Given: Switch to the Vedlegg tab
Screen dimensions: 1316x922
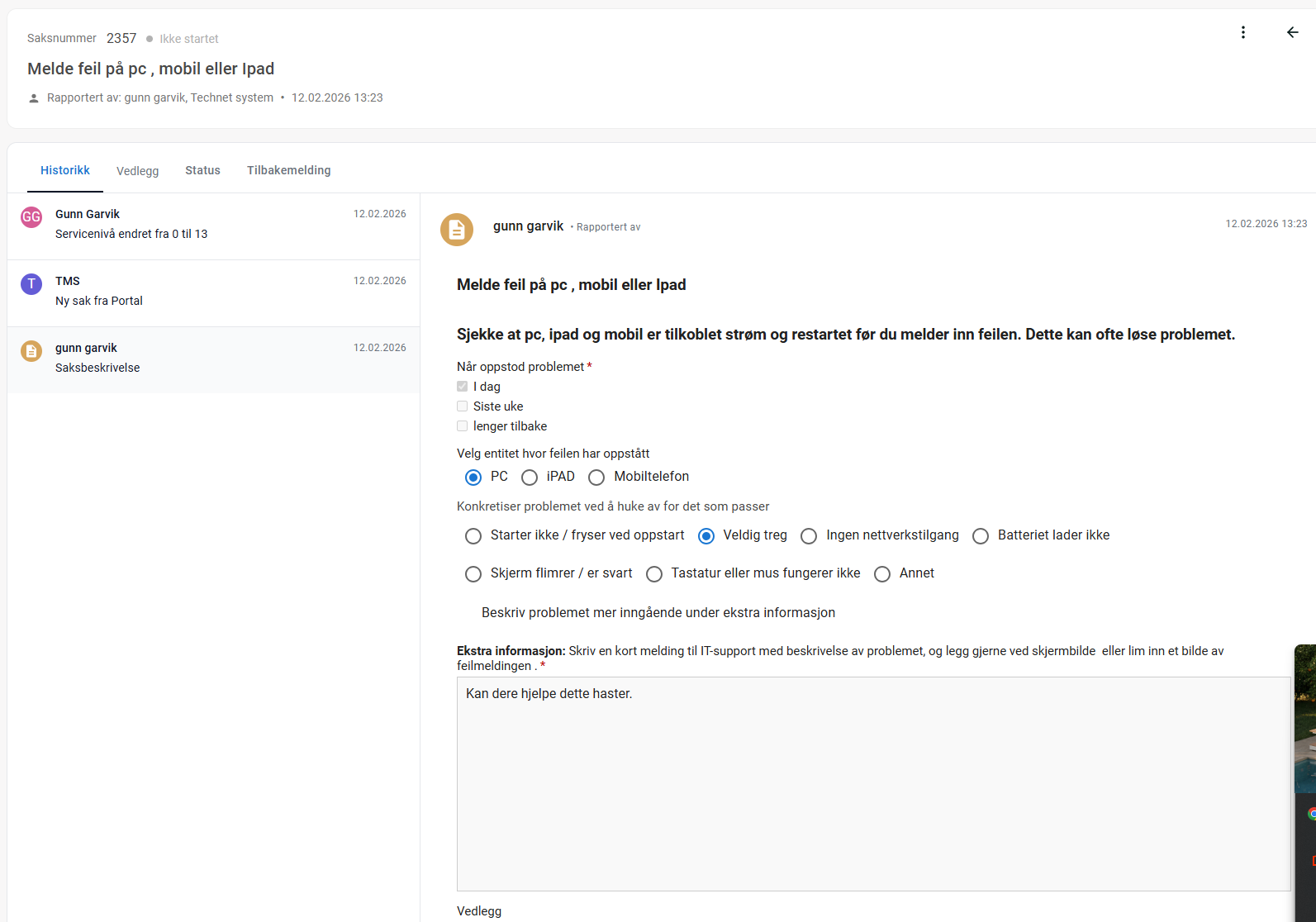Looking at the screenshot, I should tap(137, 171).
